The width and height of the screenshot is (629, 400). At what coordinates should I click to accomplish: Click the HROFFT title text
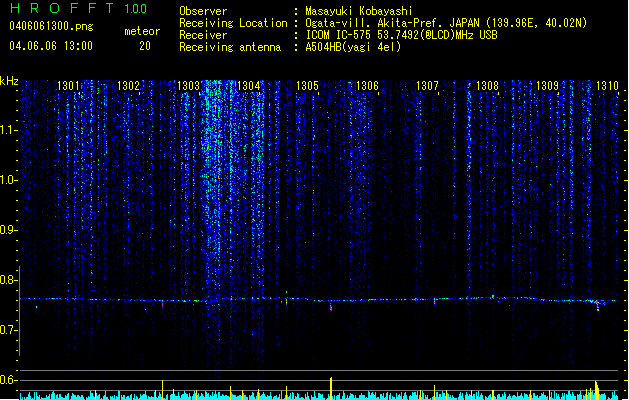click(62, 8)
